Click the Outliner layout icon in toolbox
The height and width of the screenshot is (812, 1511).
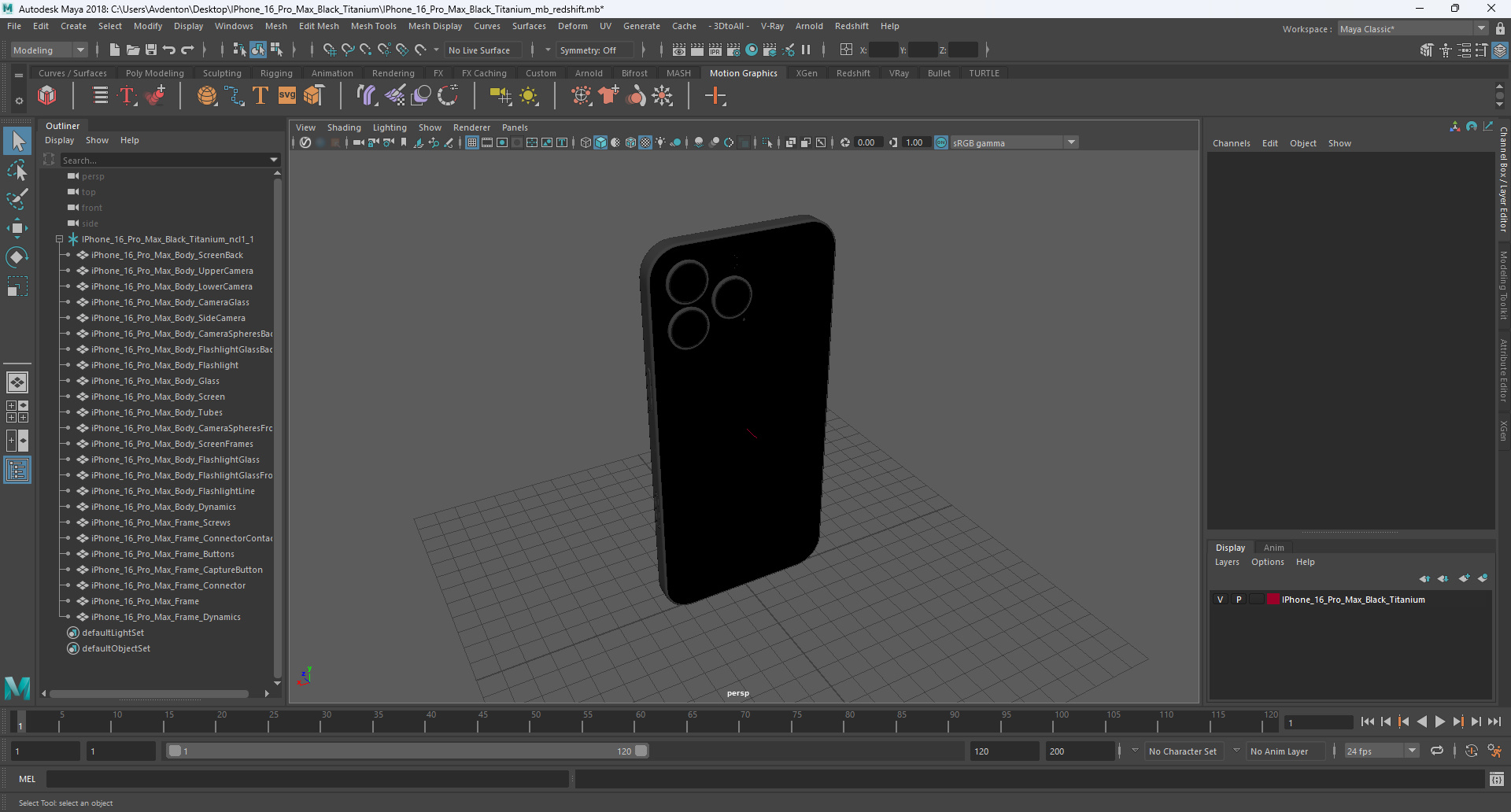click(17, 471)
